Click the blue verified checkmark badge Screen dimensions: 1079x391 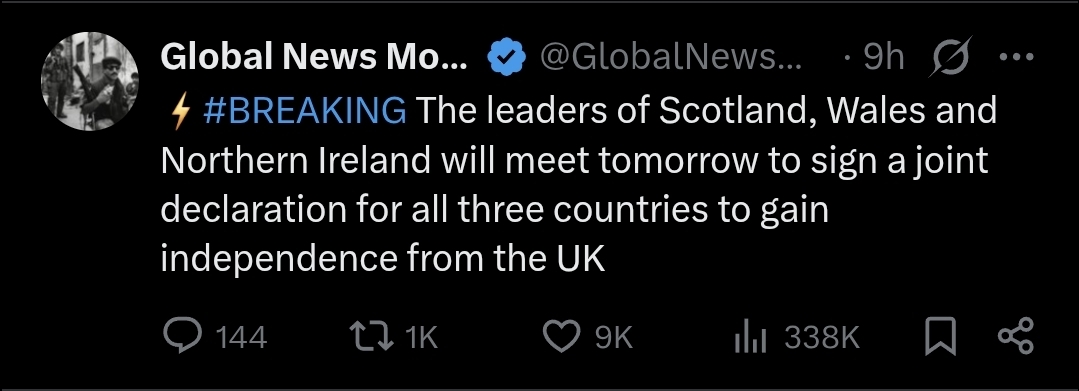(x=506, y=58)
